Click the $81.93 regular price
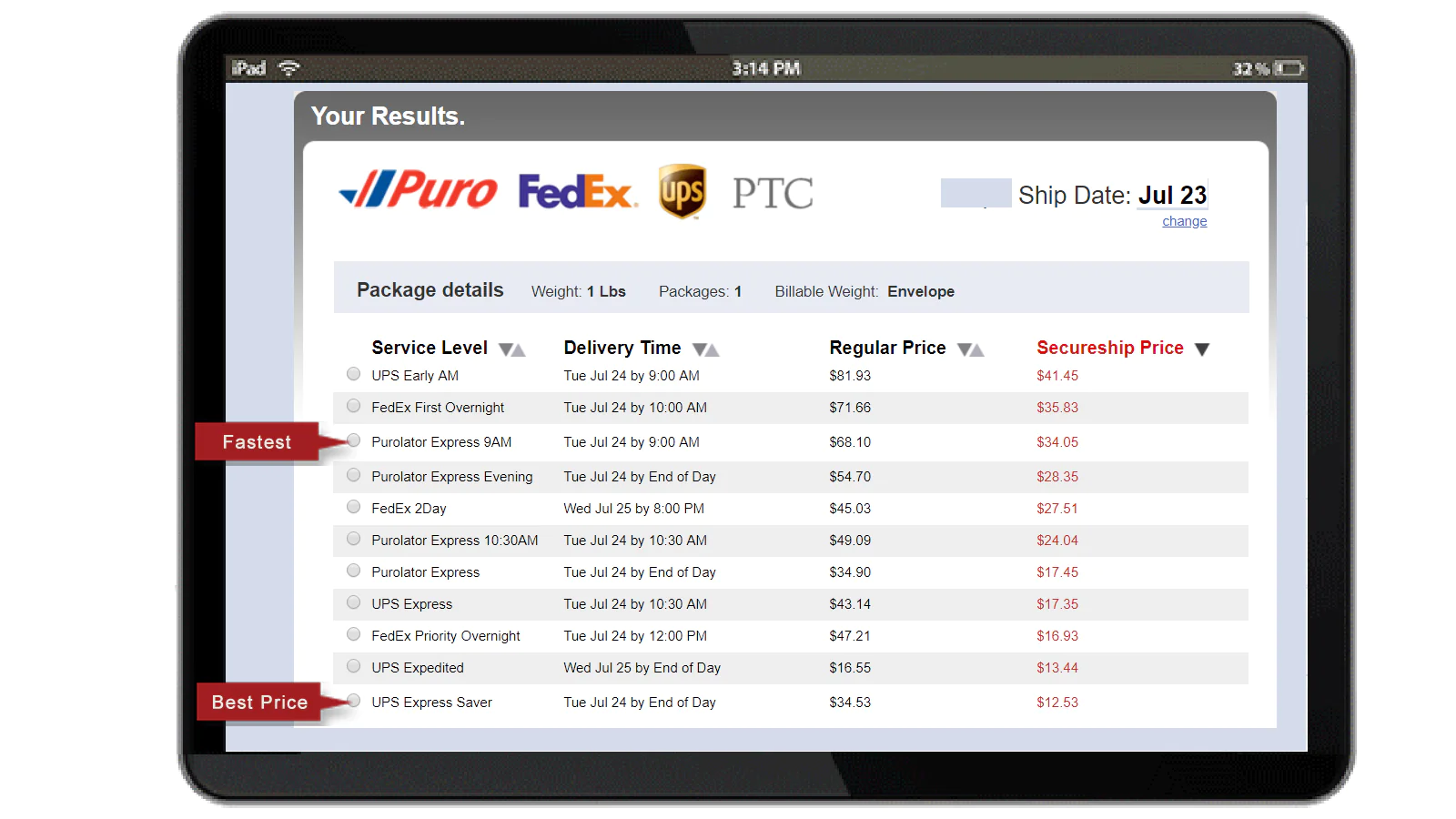 coord(850,376)
